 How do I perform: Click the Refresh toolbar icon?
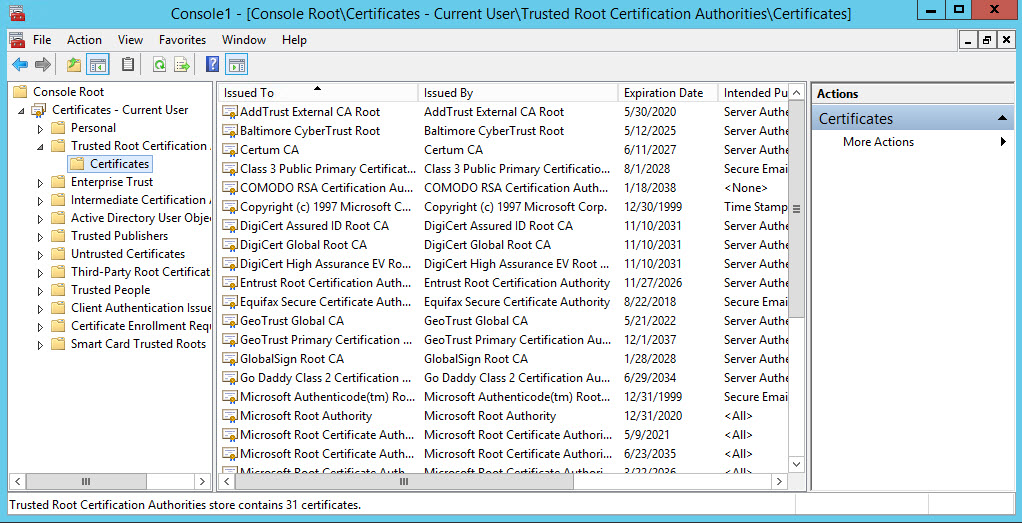tap(159, 65)
